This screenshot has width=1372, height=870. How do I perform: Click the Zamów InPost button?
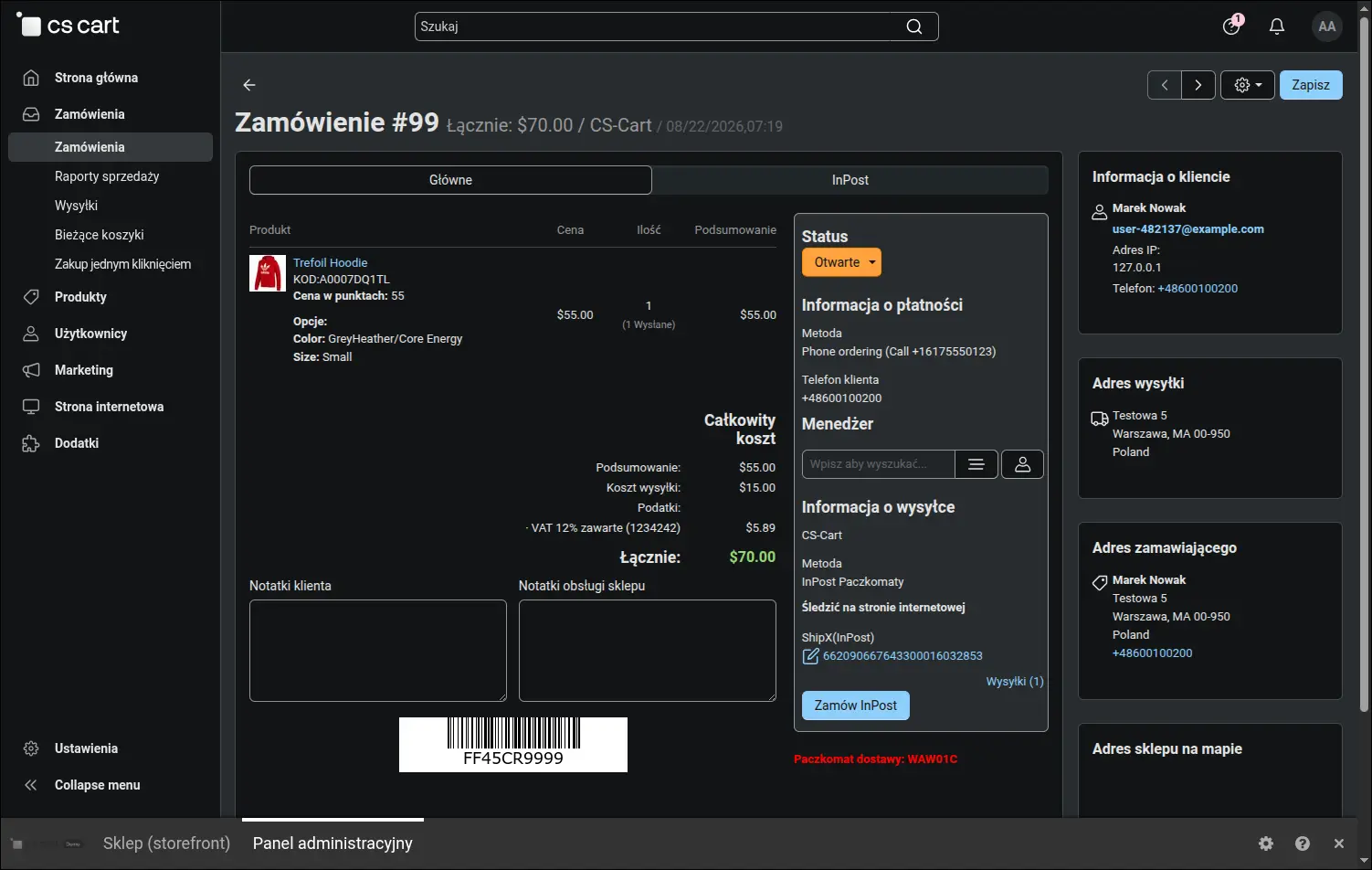pyautogui.click(x=856, y=706)
